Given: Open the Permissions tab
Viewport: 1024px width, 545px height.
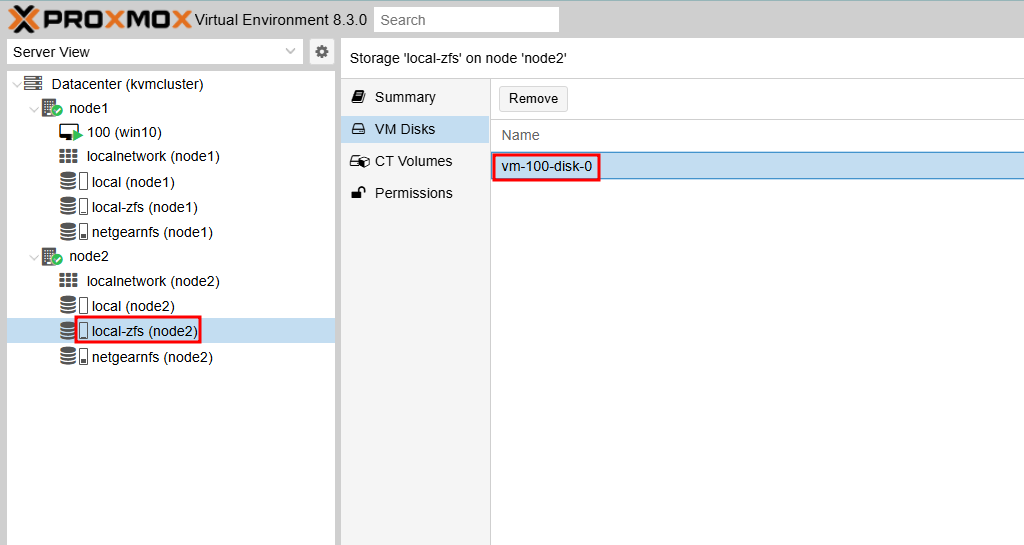Looking at the screenshot, I should click(415, 193).
